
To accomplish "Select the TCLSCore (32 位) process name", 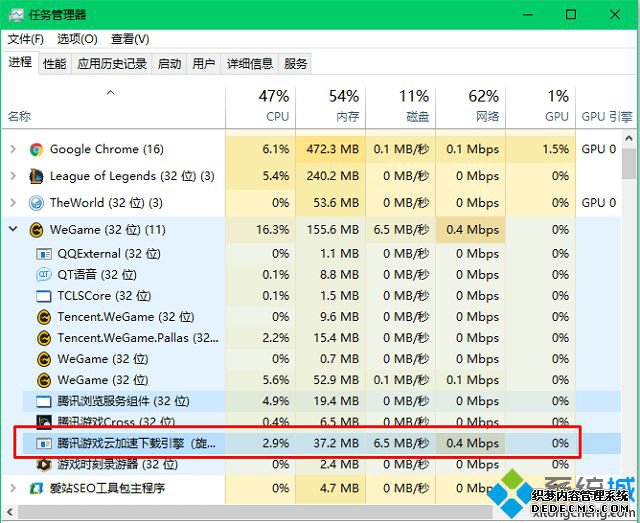I will (104, 296).
